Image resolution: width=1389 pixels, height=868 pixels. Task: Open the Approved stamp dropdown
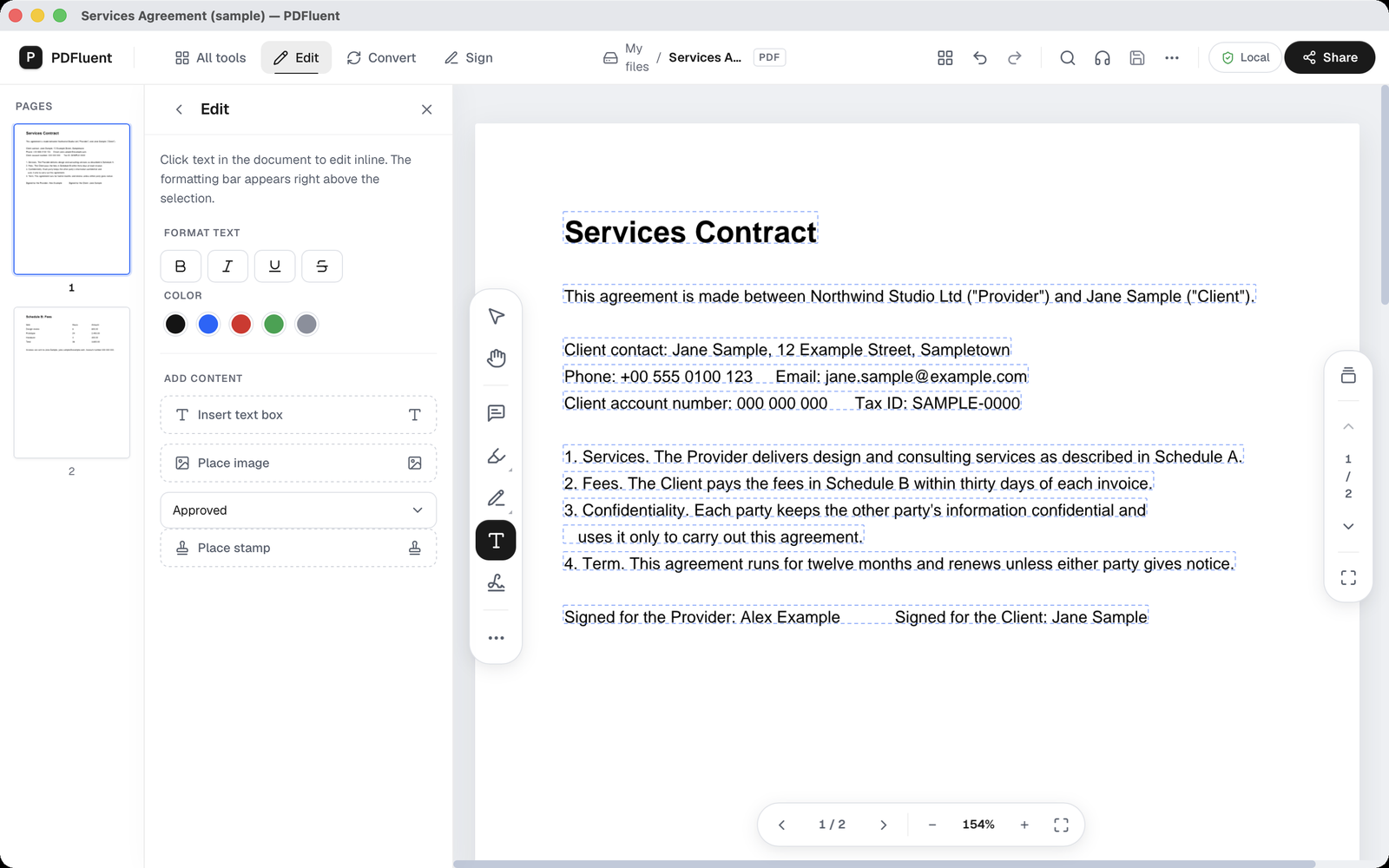298,510
